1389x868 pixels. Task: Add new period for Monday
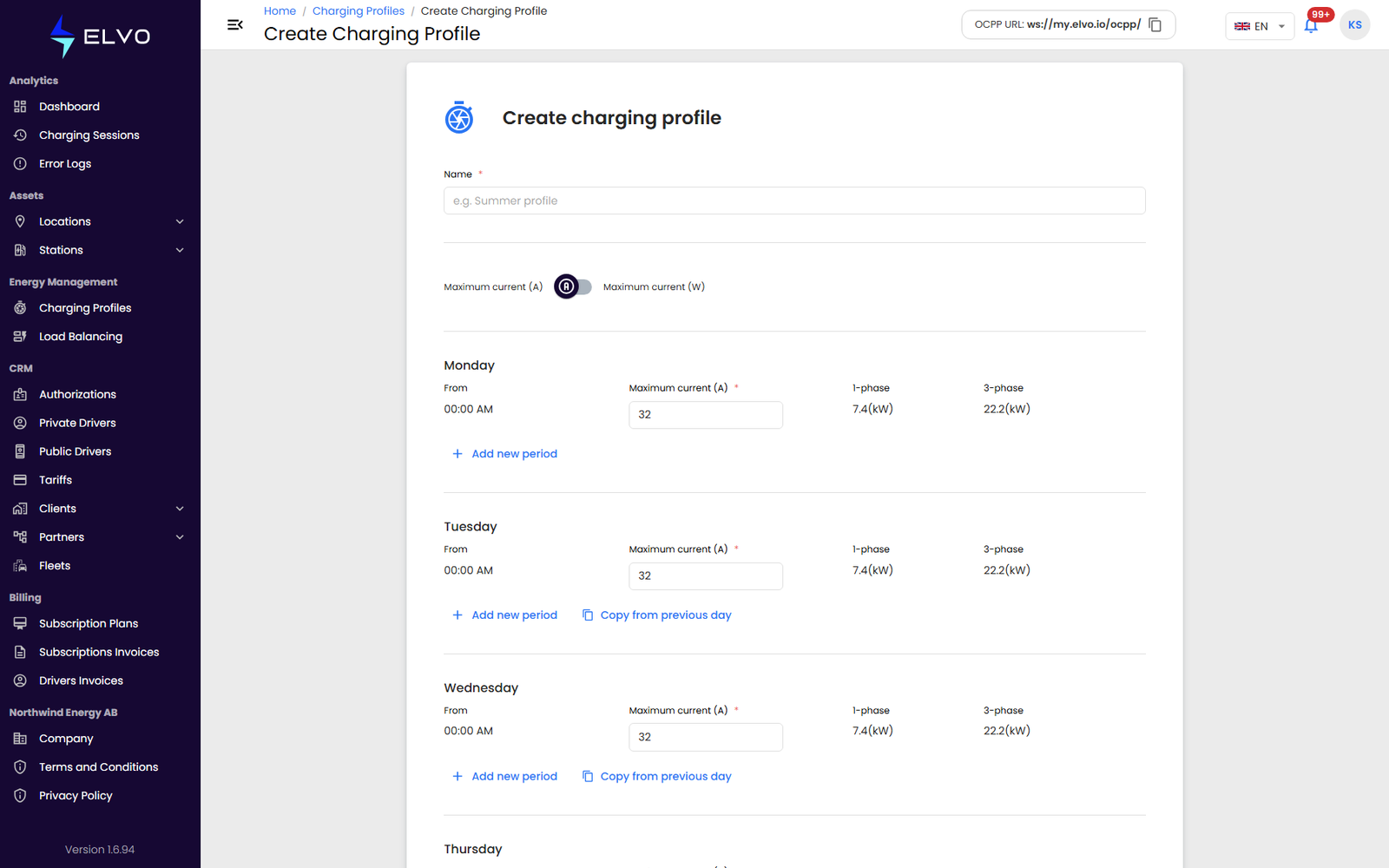[x=504, y=454]
